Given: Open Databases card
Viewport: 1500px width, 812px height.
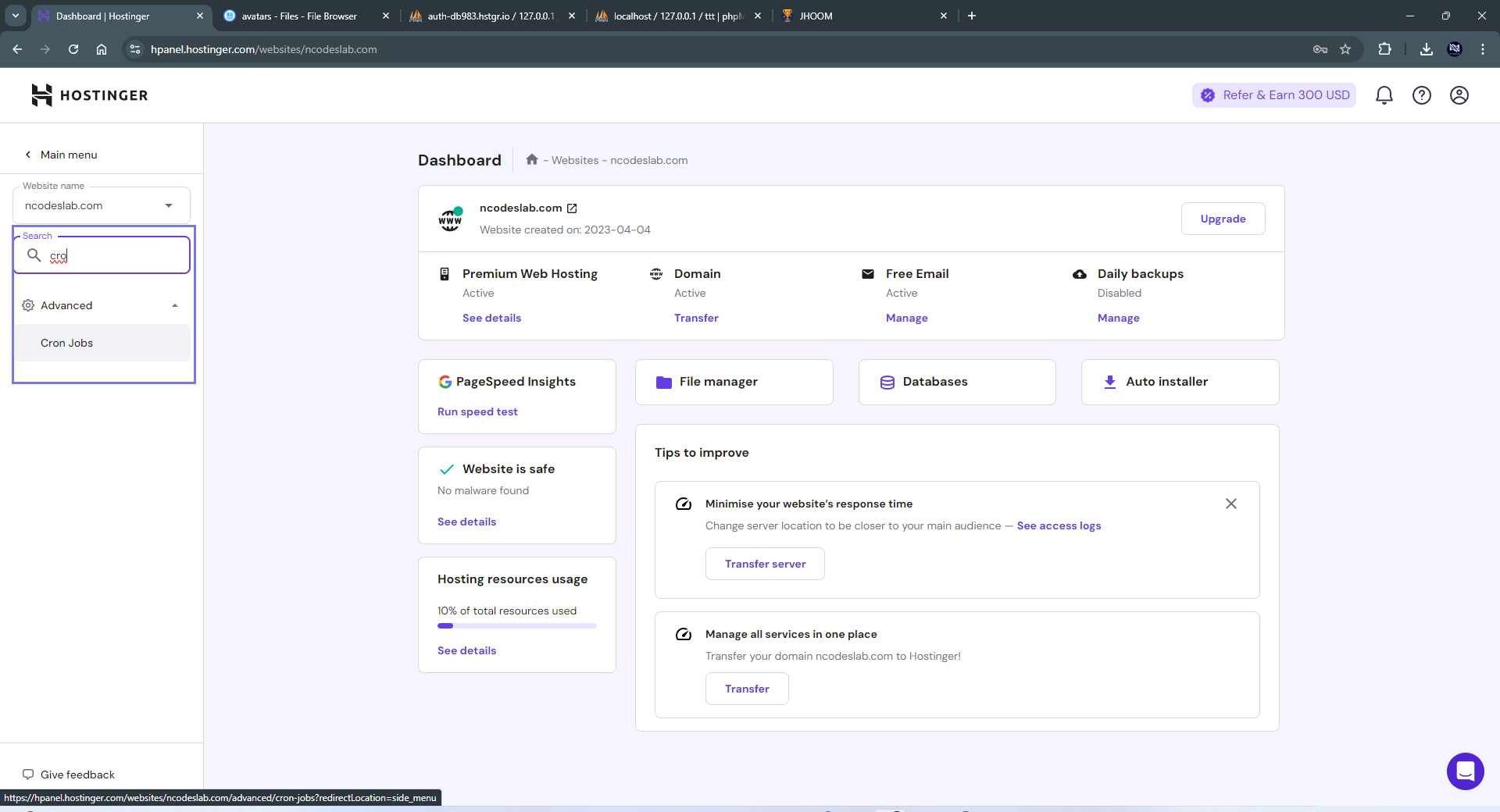Looking at the screenshot, I should pyautogui.click(x=957, y=382).
